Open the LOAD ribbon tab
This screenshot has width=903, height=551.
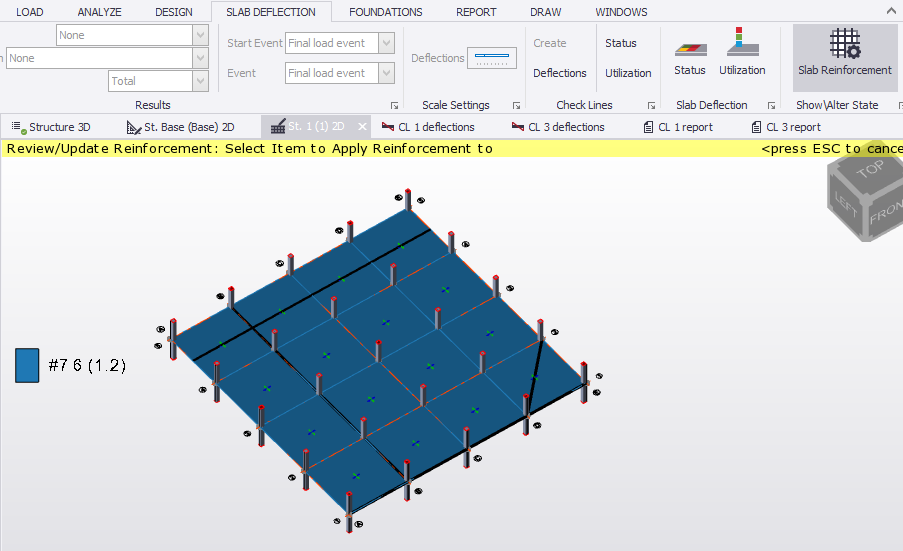coord(29,12)
